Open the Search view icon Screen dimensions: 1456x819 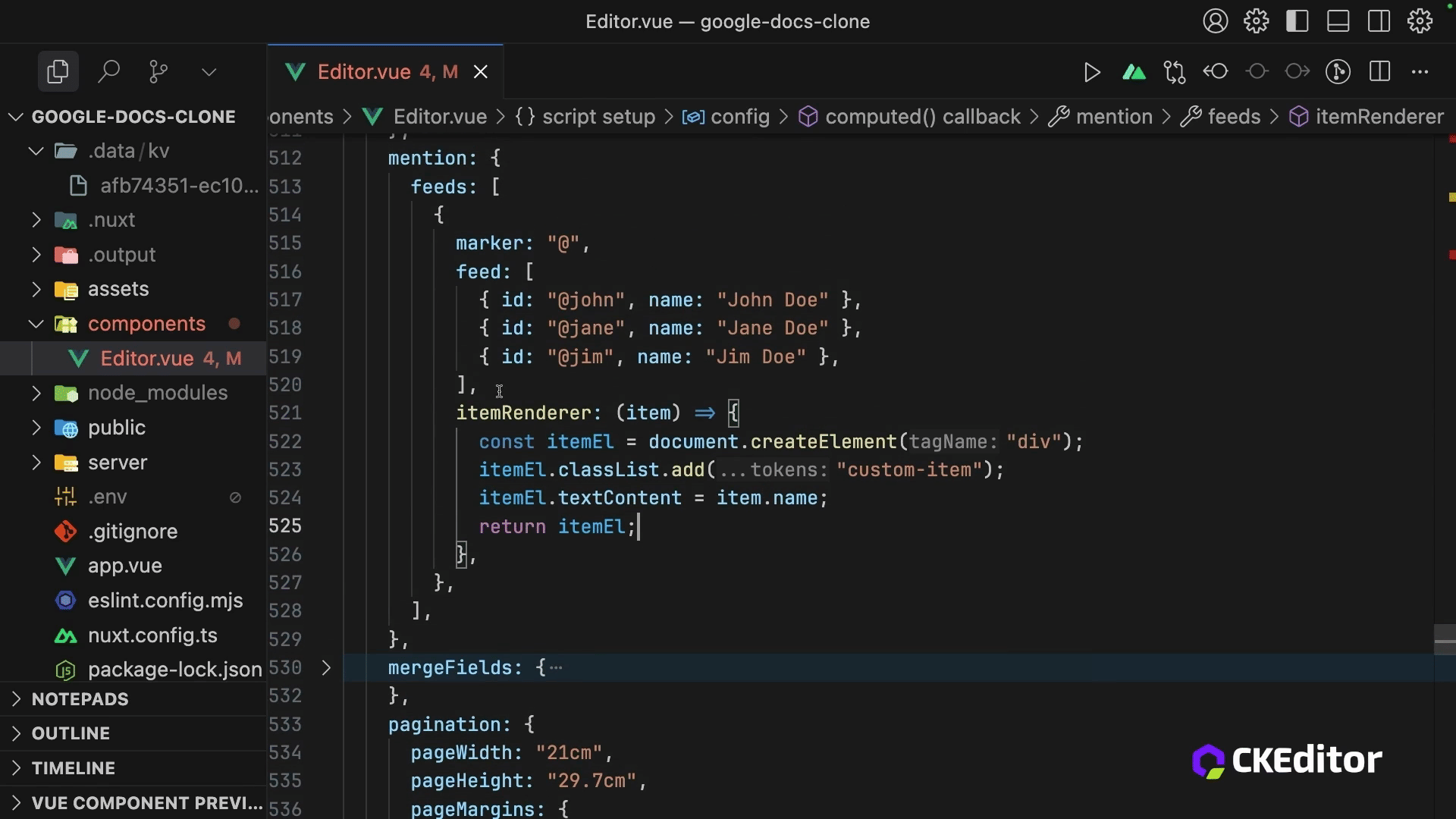coord(108,72)
